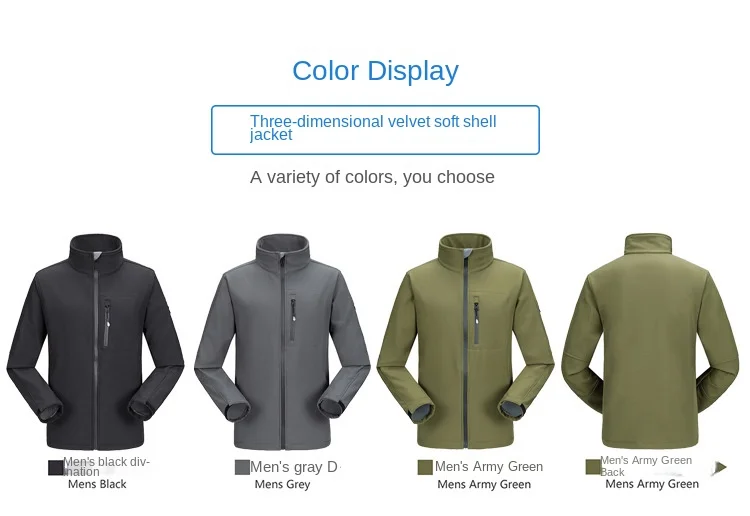Click the arrow icon beside Army Green Back
Image resolution: width=750 pixels, height=516 pixels.
(x=720, y=467)
